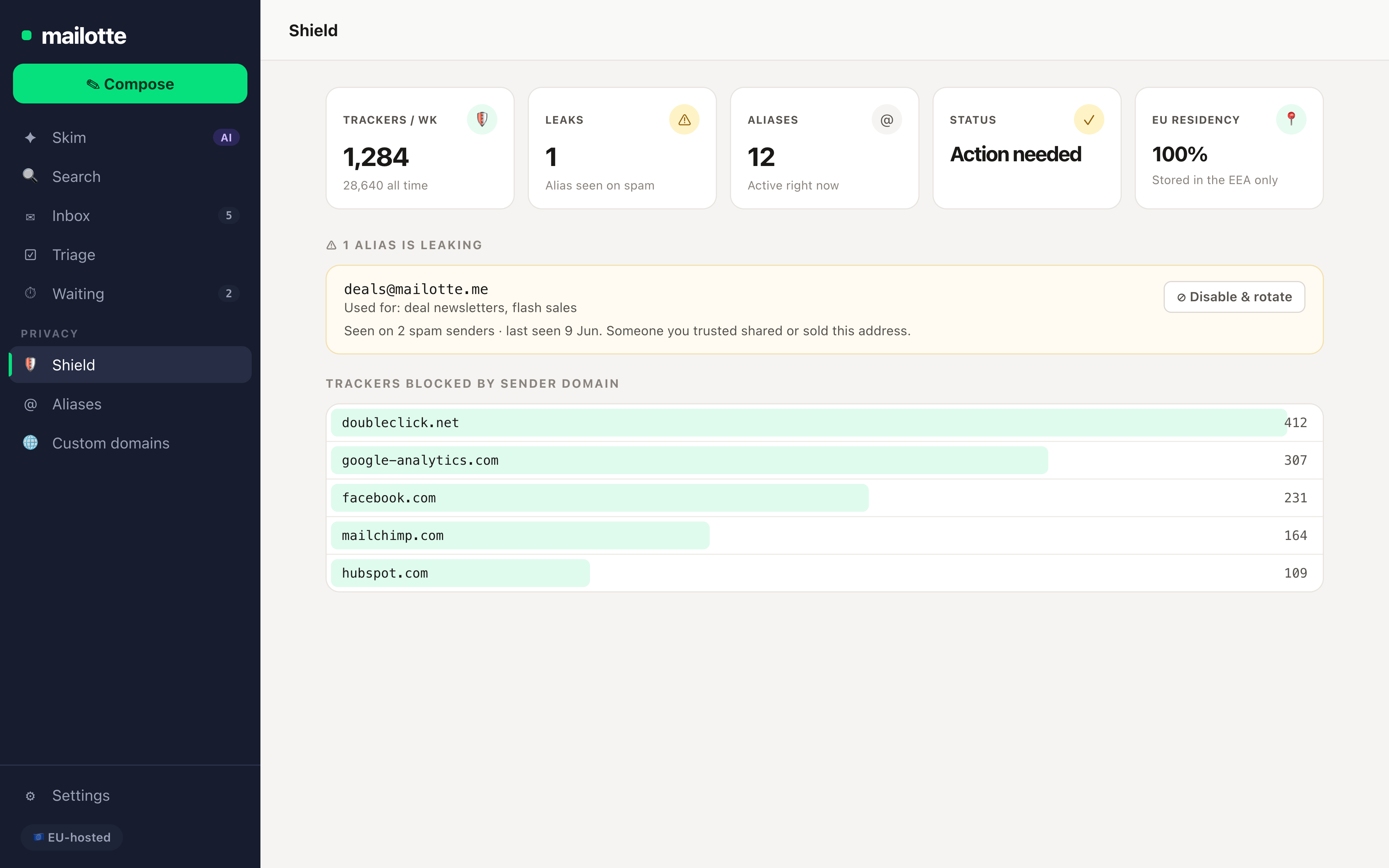Click the Waiting clock icon

tap(30, 293)
